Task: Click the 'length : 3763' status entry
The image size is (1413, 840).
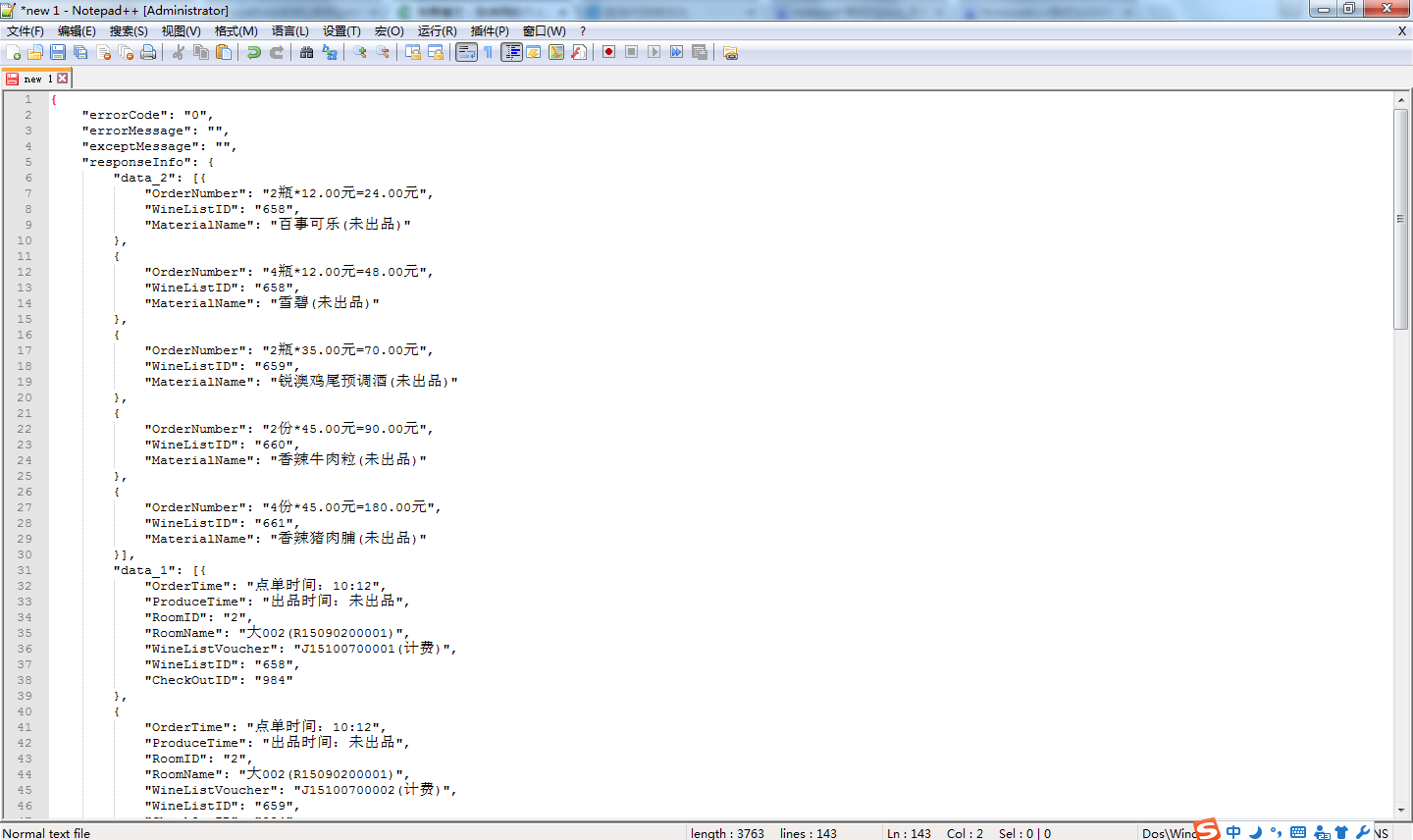Action: [x=727, y=833]
